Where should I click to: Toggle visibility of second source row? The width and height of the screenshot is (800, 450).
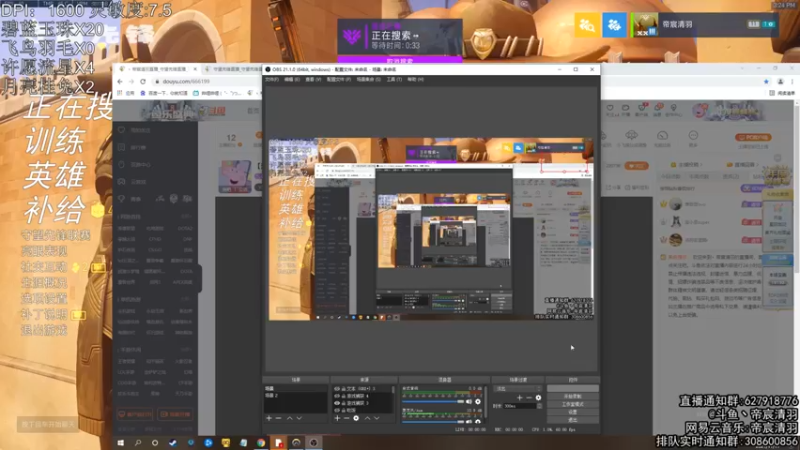coord(337,396)
